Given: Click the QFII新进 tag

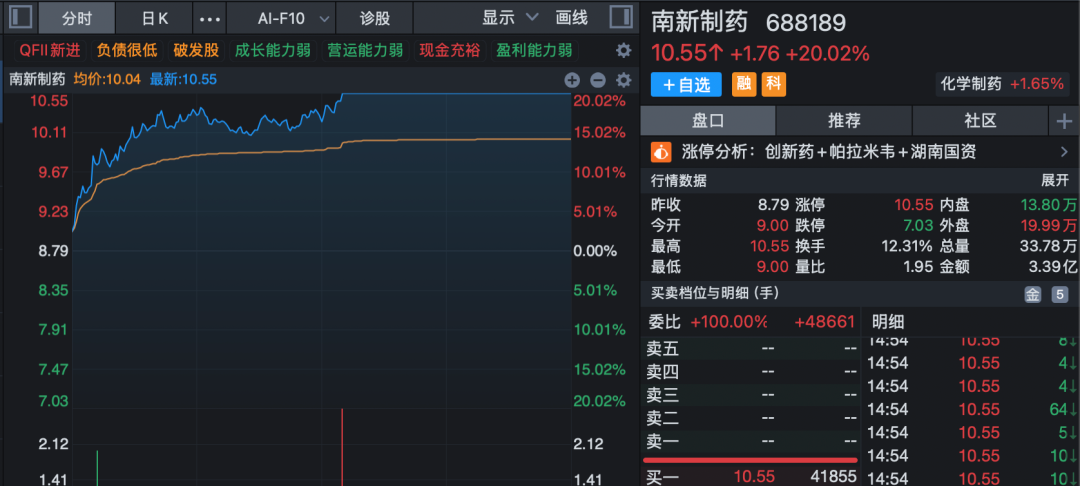Looking at the screenshot, I should pos(50,50).
